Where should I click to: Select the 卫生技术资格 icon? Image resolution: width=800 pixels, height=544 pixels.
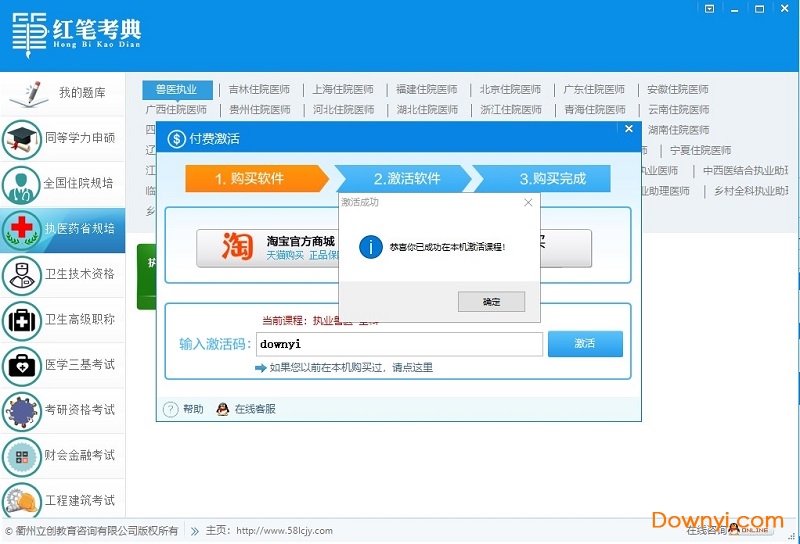(x=21, y=275)
